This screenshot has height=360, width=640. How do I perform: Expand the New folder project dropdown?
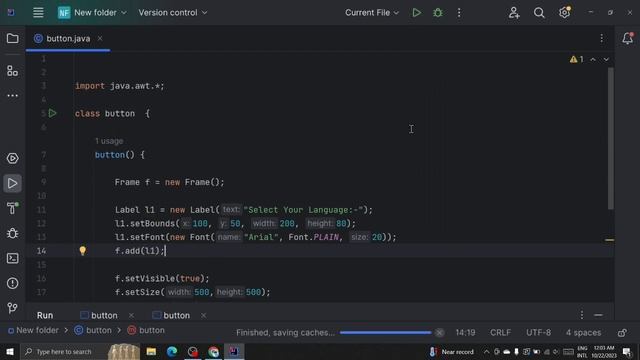92,13
